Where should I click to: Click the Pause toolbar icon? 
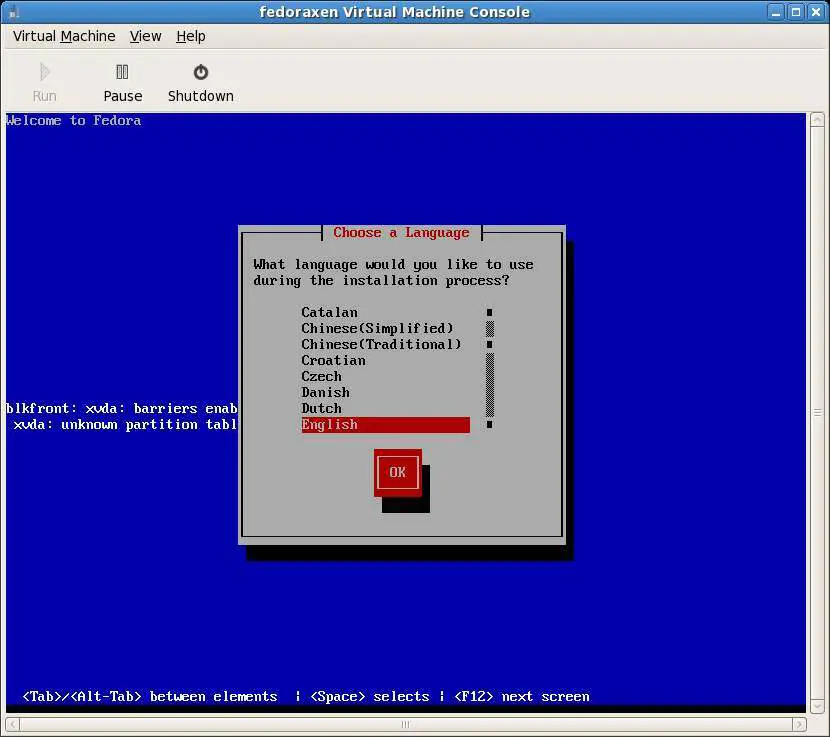point(122,72)
